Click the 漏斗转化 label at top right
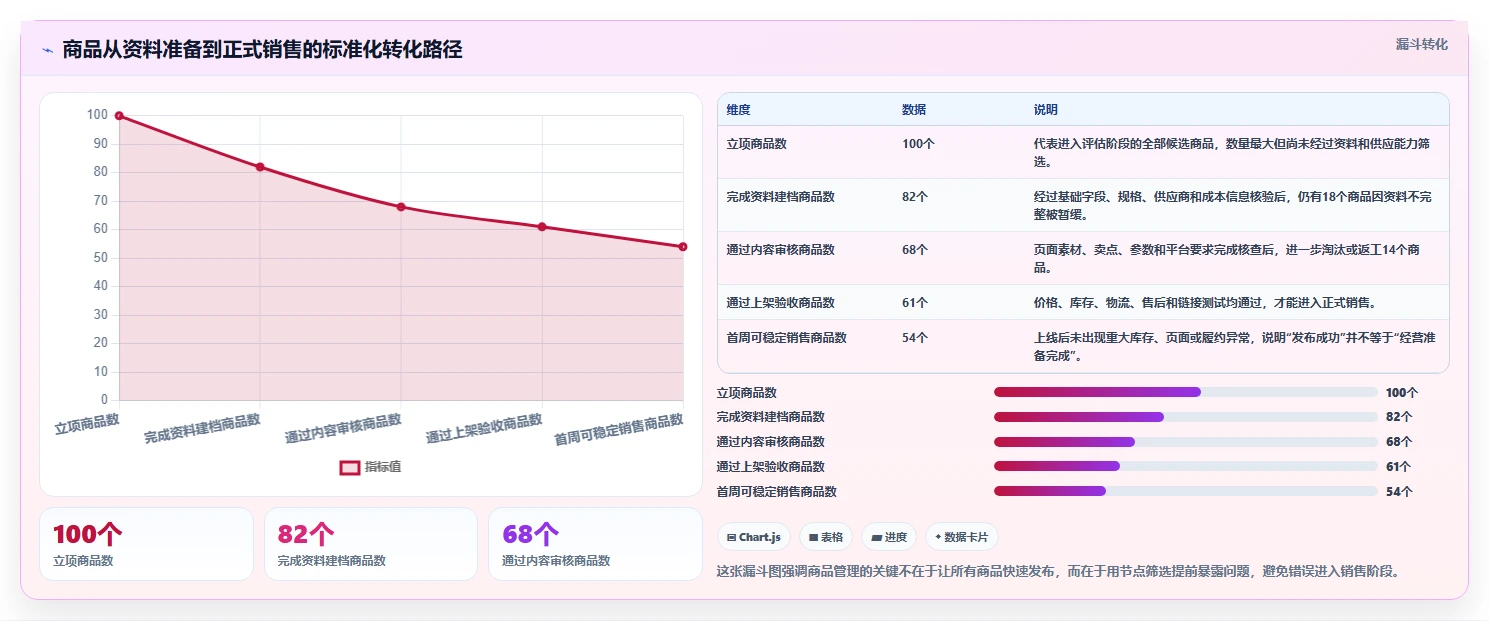The width and height of the screenshot is (1489, 621). click(x=1421, y=44)
